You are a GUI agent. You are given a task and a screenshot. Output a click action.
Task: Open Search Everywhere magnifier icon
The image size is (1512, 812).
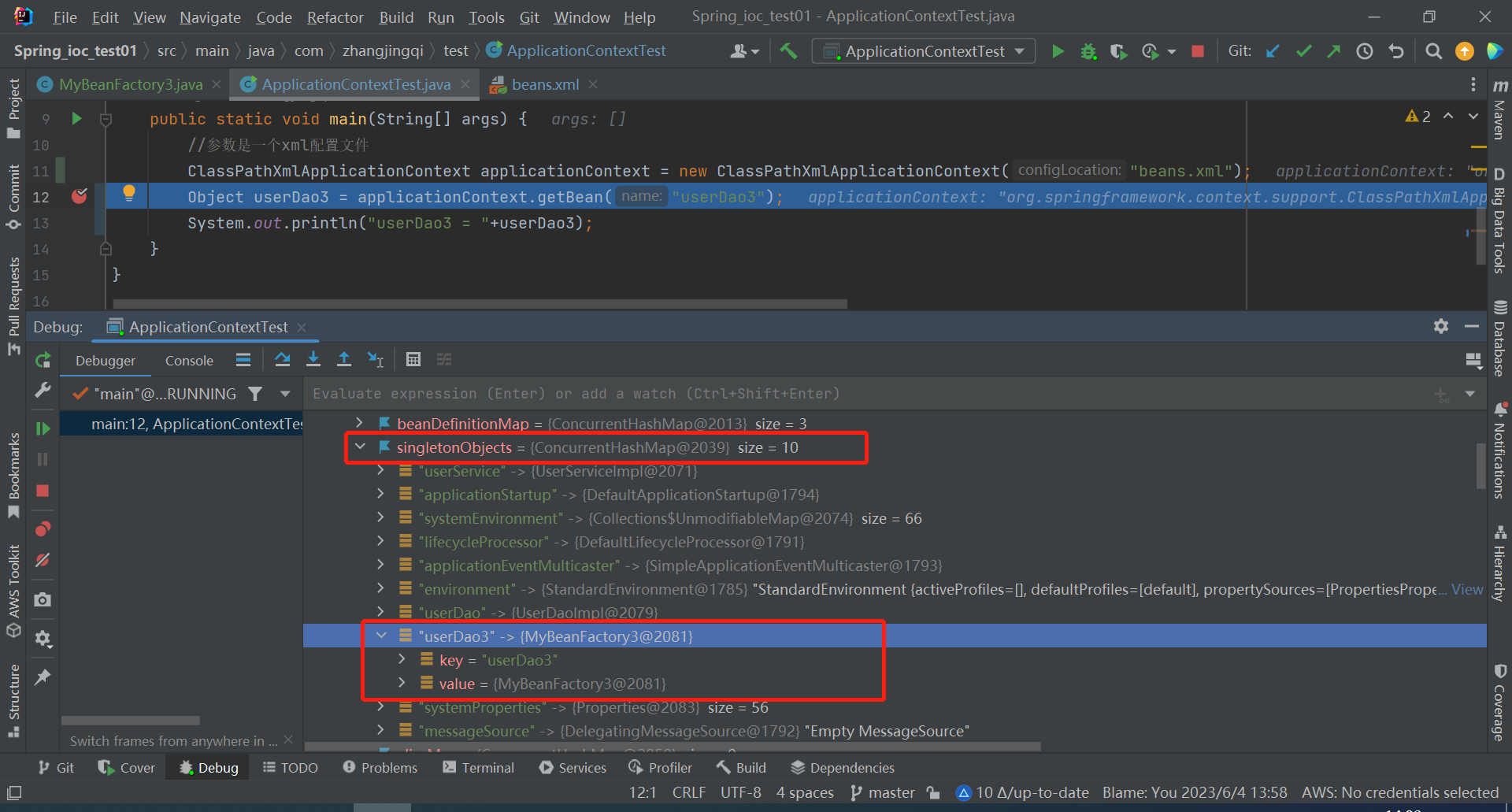pyautogui.click(x=1434, y=51)
